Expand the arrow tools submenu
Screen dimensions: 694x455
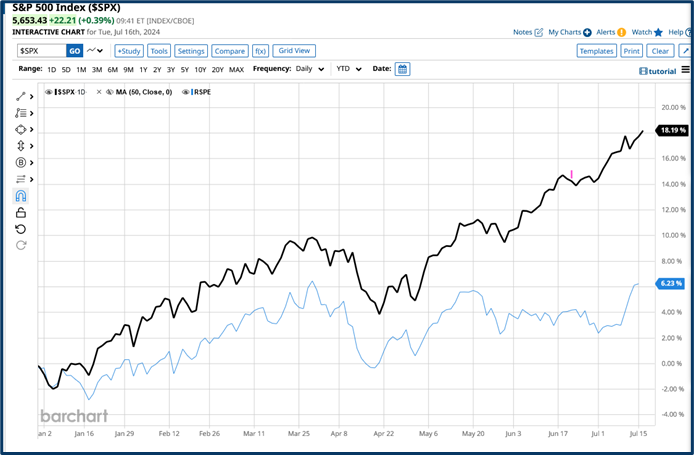tap(31, 146)
